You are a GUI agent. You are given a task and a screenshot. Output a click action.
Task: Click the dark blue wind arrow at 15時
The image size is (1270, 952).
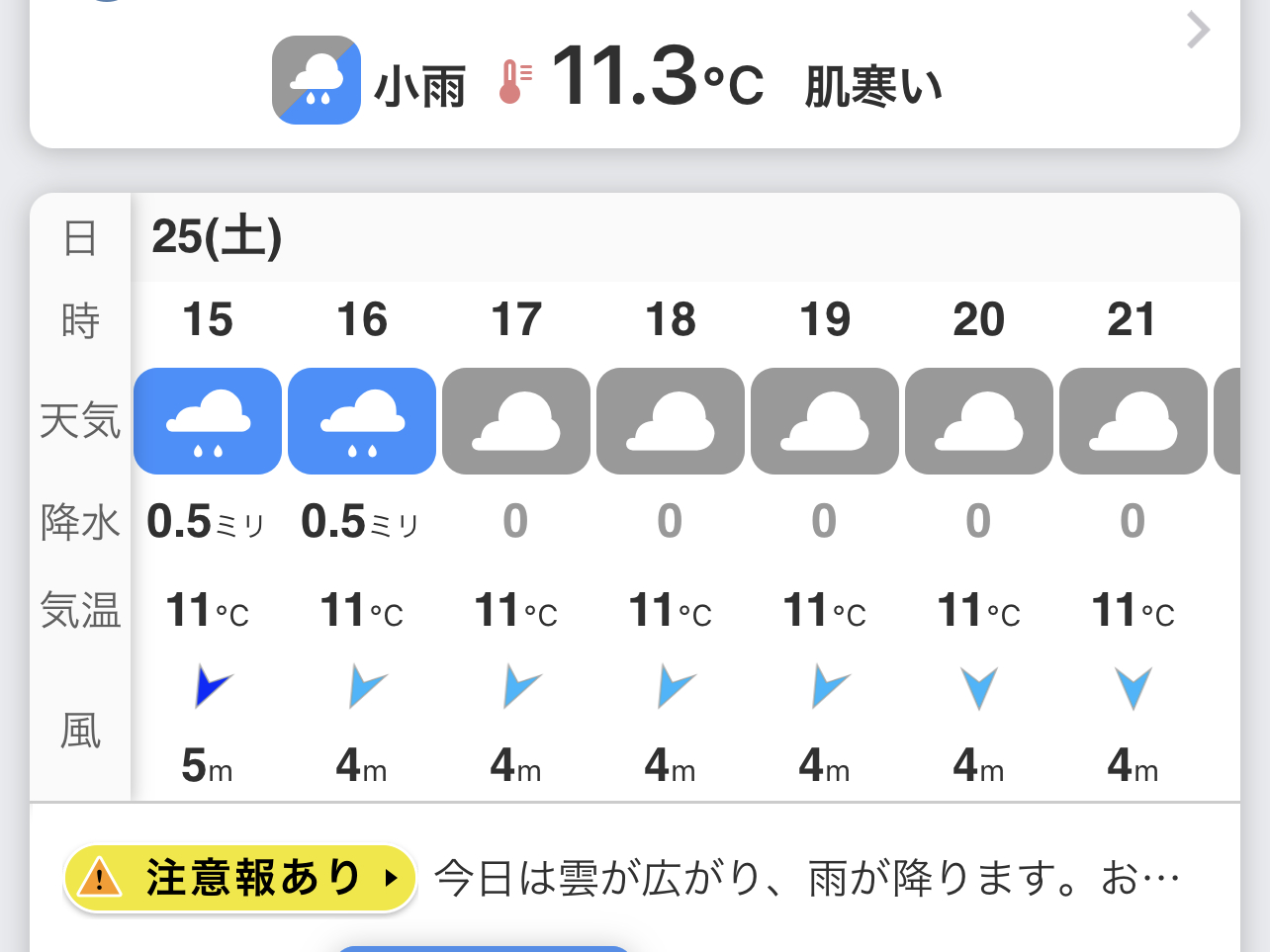coord(211,685)
